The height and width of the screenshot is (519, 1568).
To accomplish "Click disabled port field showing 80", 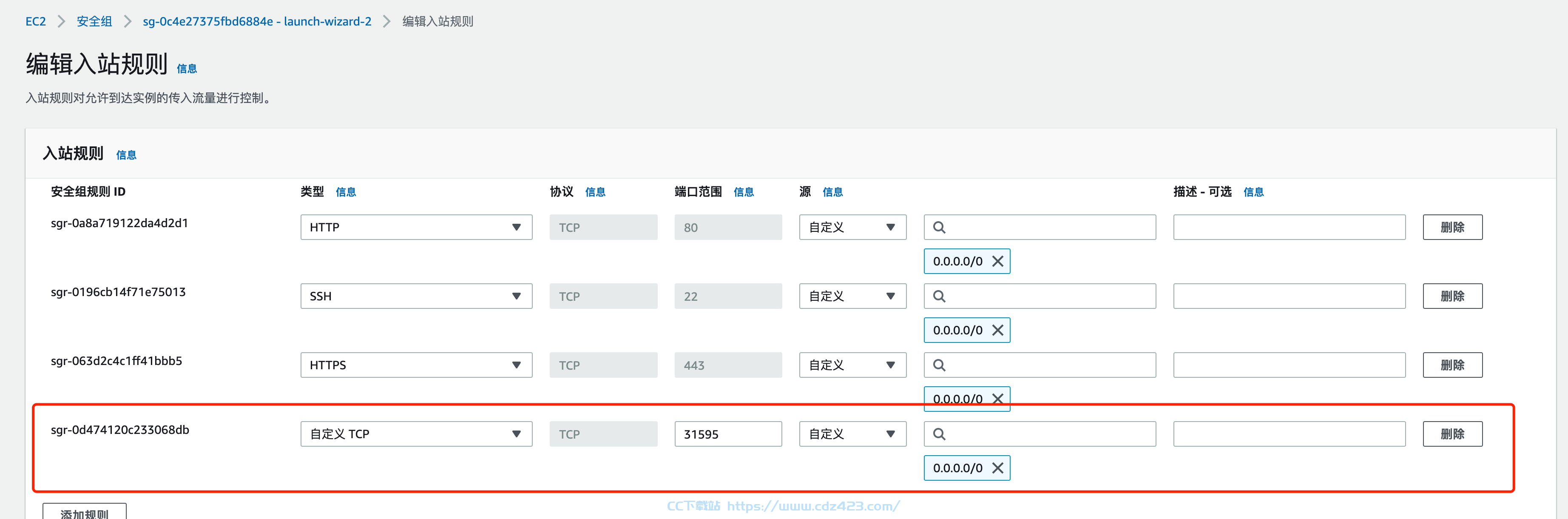I will (x=728, y=227).
